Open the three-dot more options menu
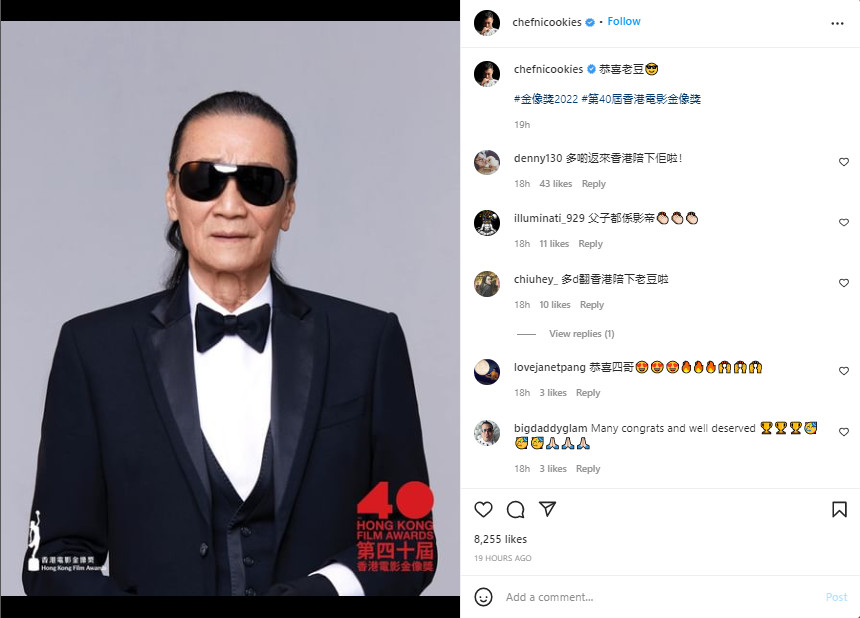This screenshot has height=618, width=860. (x=837, y=23)
